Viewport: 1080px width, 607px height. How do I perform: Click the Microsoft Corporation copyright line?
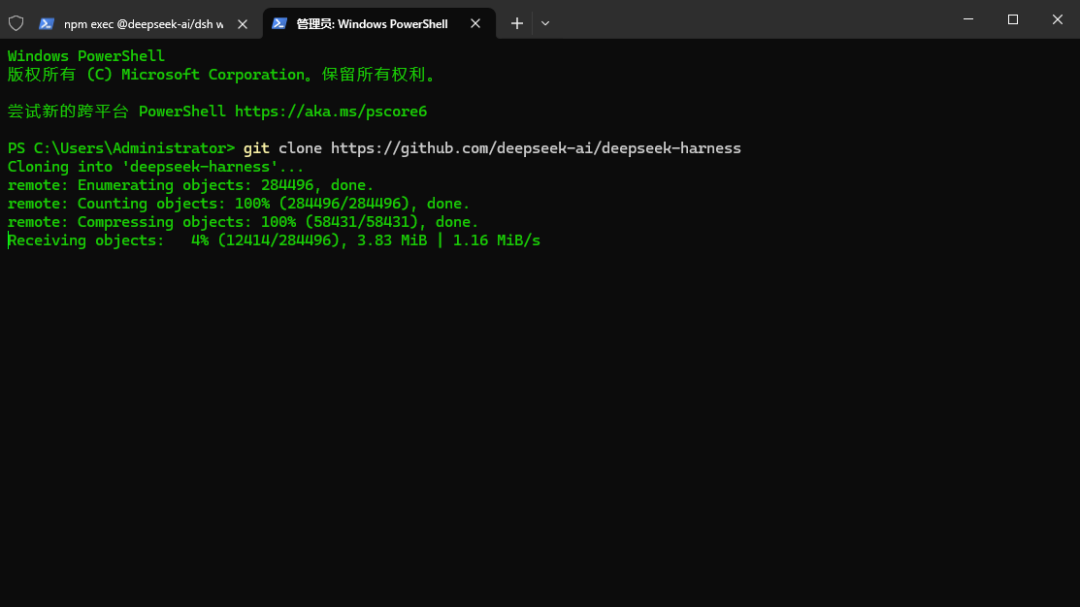pos(222,74)
